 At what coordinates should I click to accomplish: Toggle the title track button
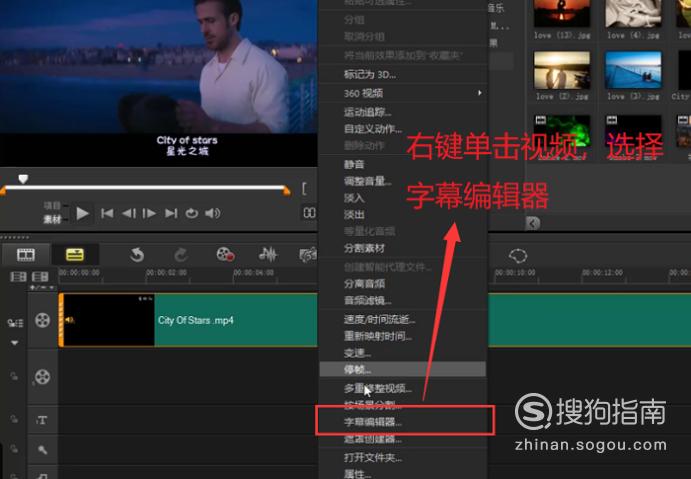(x=42, y=420)
